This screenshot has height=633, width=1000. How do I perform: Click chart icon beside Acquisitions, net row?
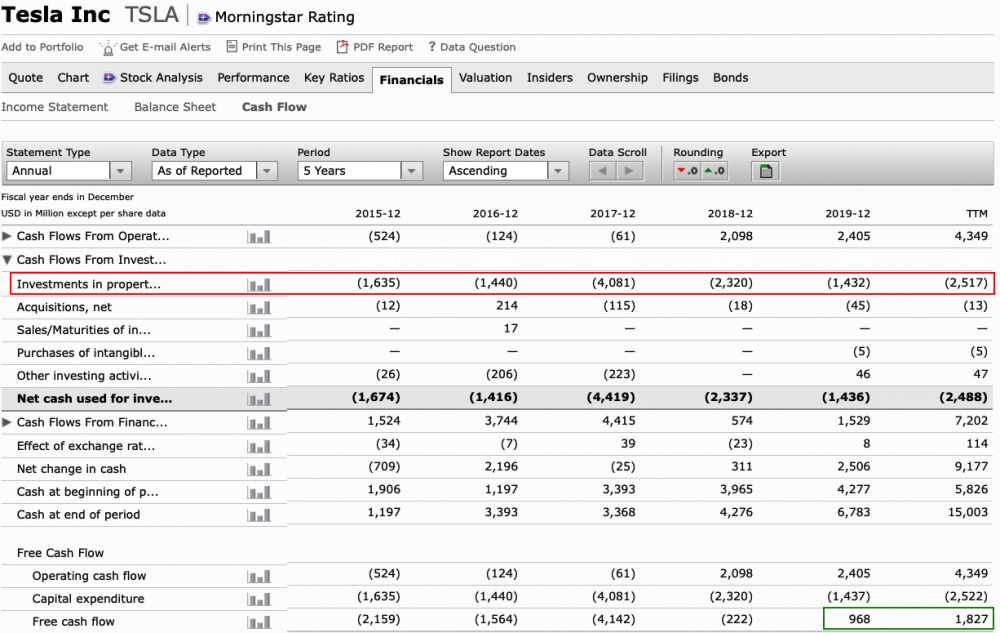click(x=259, y=308)
